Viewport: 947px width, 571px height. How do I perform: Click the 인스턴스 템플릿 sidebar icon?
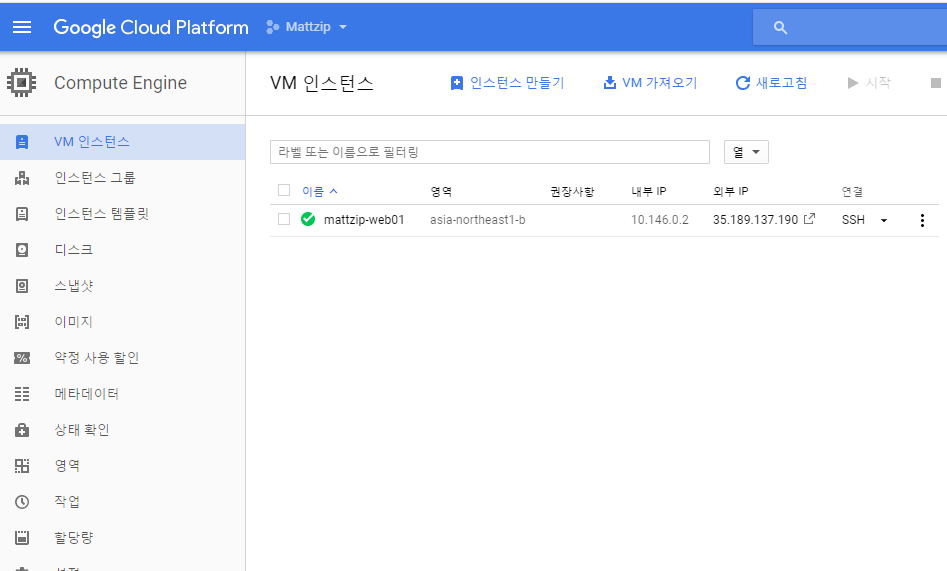22,214
